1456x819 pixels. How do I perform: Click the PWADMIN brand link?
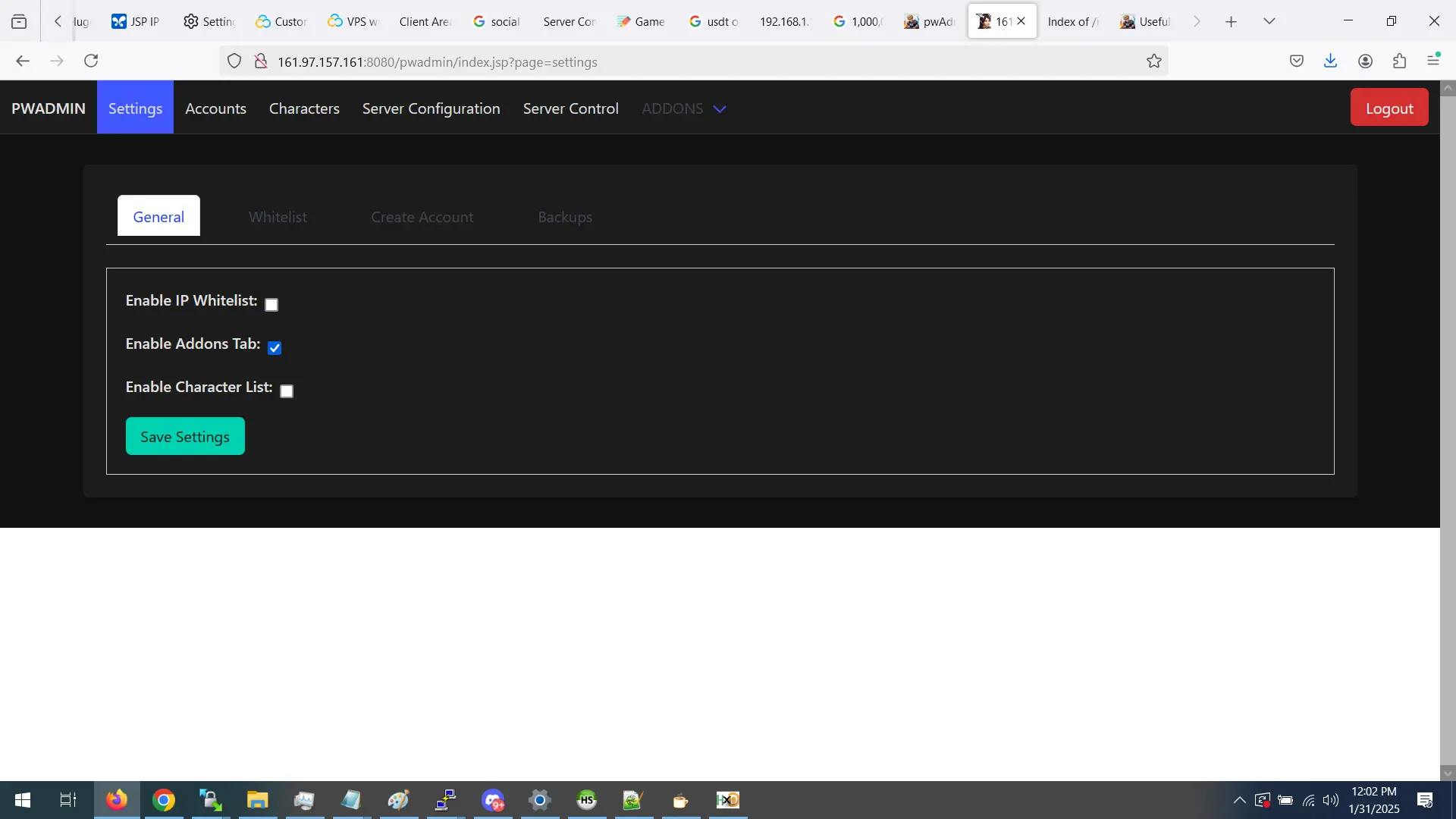click(49, 108)
